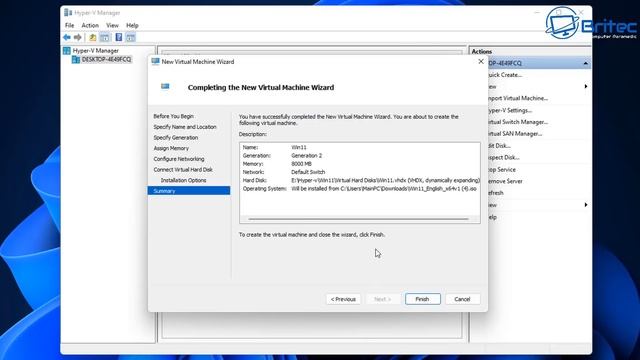Collapse the DESKTOP-4E49FCQ actions section arrow

coord(585,63)
